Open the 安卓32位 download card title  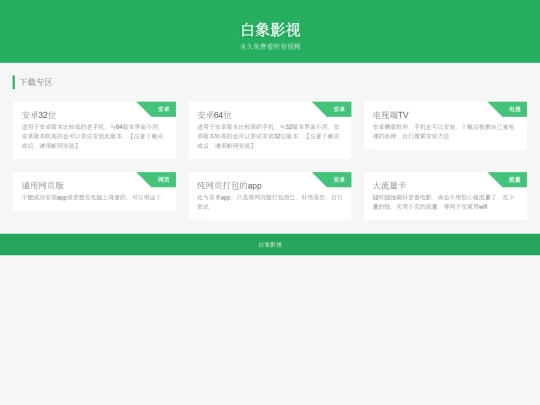coord(39,115)
